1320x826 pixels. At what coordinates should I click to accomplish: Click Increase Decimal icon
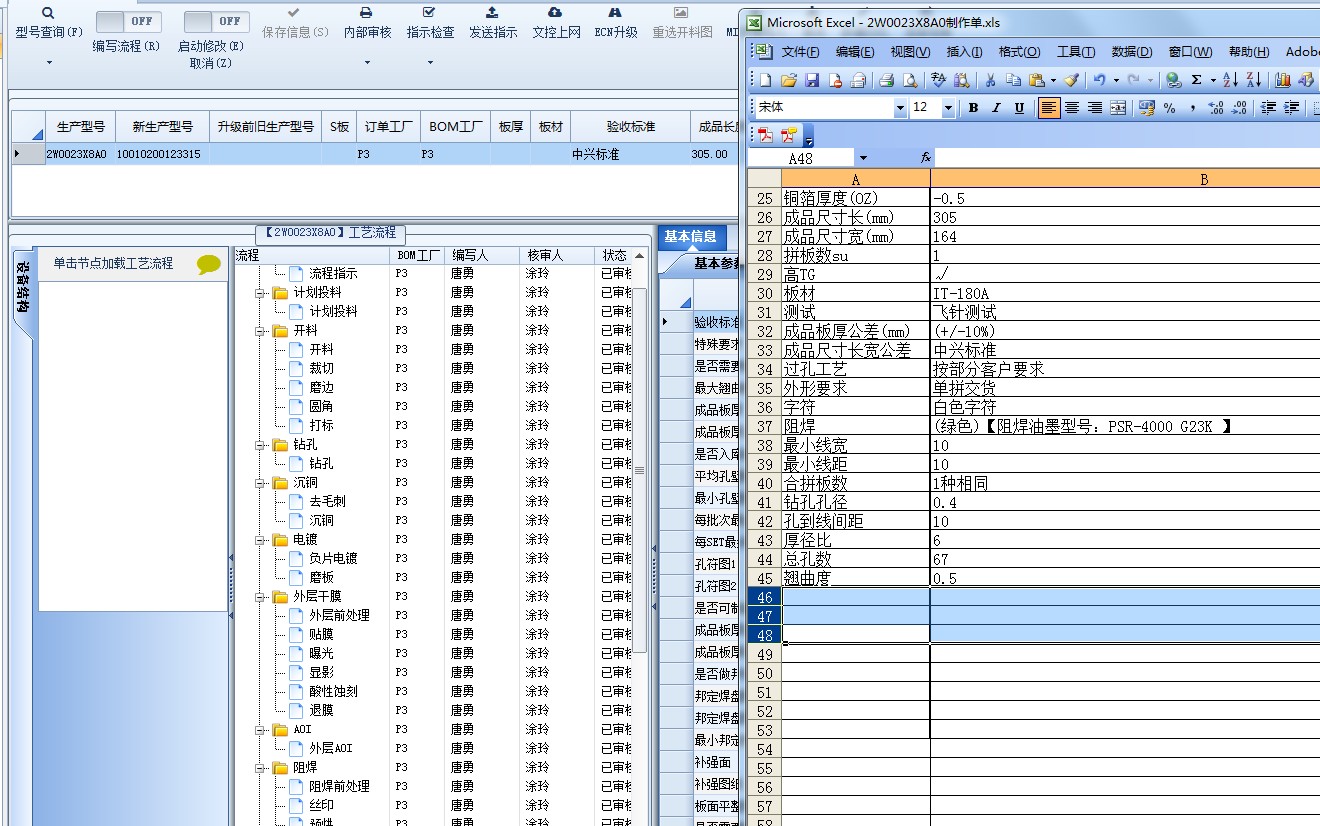[x=1216, y=108]
